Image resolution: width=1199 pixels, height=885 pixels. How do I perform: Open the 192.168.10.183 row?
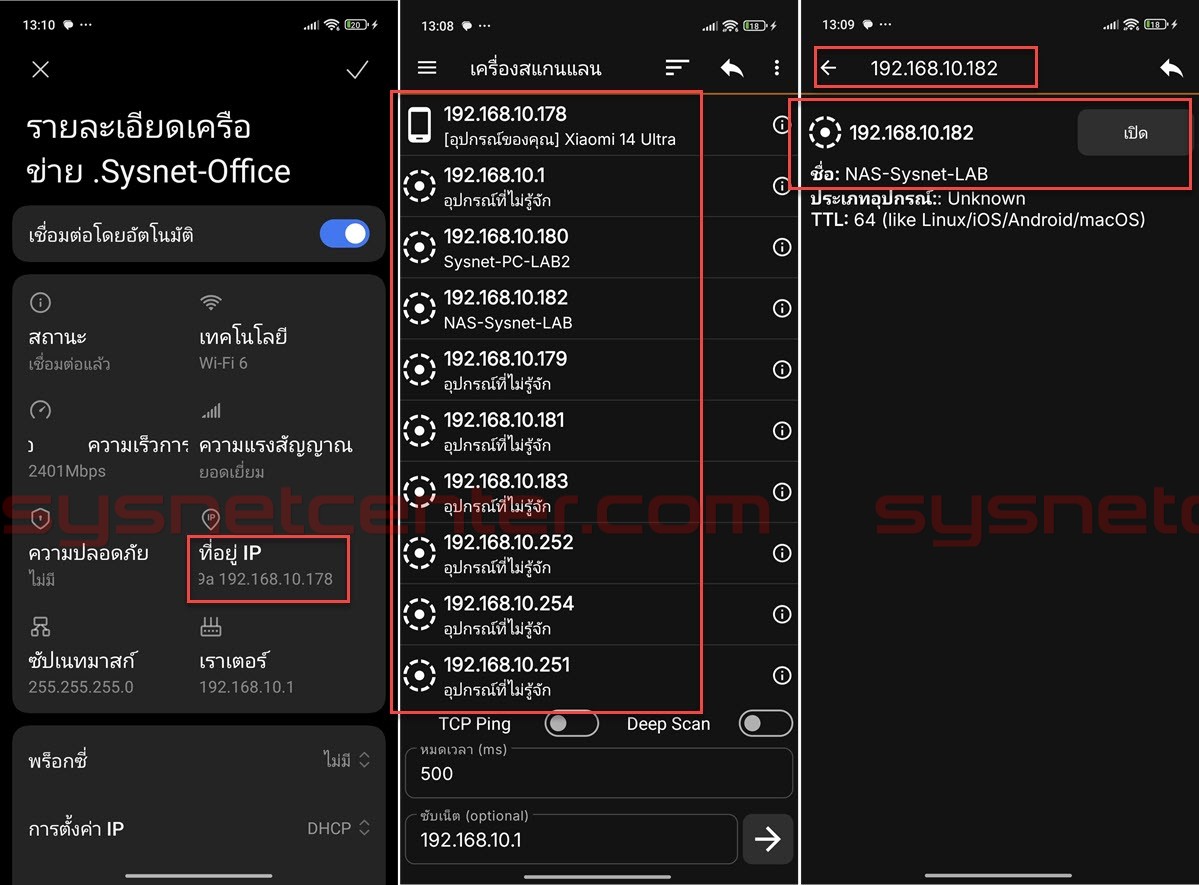coord(599,492)
